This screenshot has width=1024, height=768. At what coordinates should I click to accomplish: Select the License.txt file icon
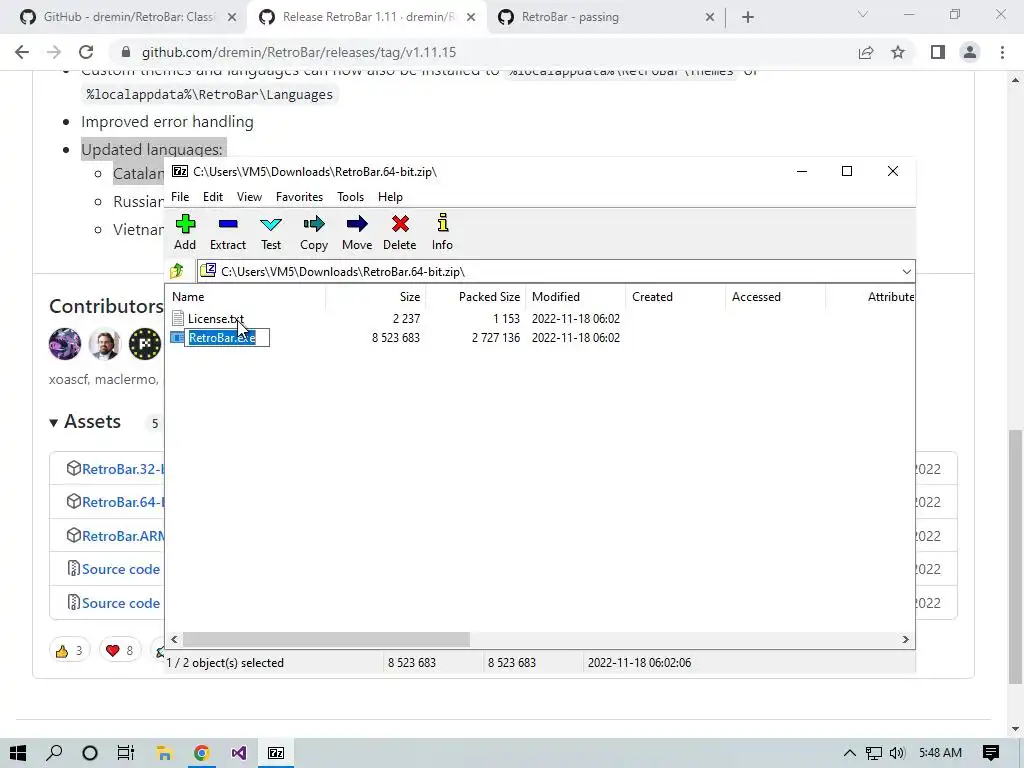178,318
